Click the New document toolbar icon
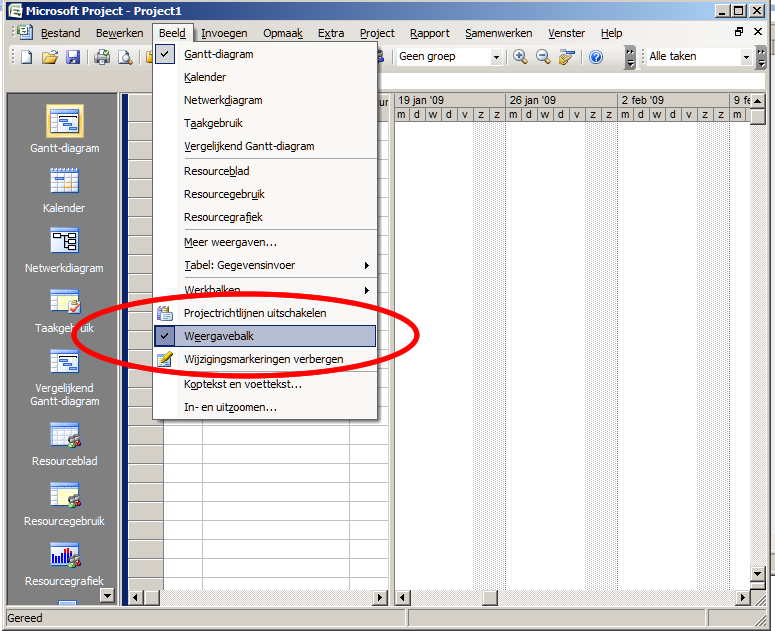The width and height of the screenshot is (775, 631). pyautogui.click(x=27, y=57)
